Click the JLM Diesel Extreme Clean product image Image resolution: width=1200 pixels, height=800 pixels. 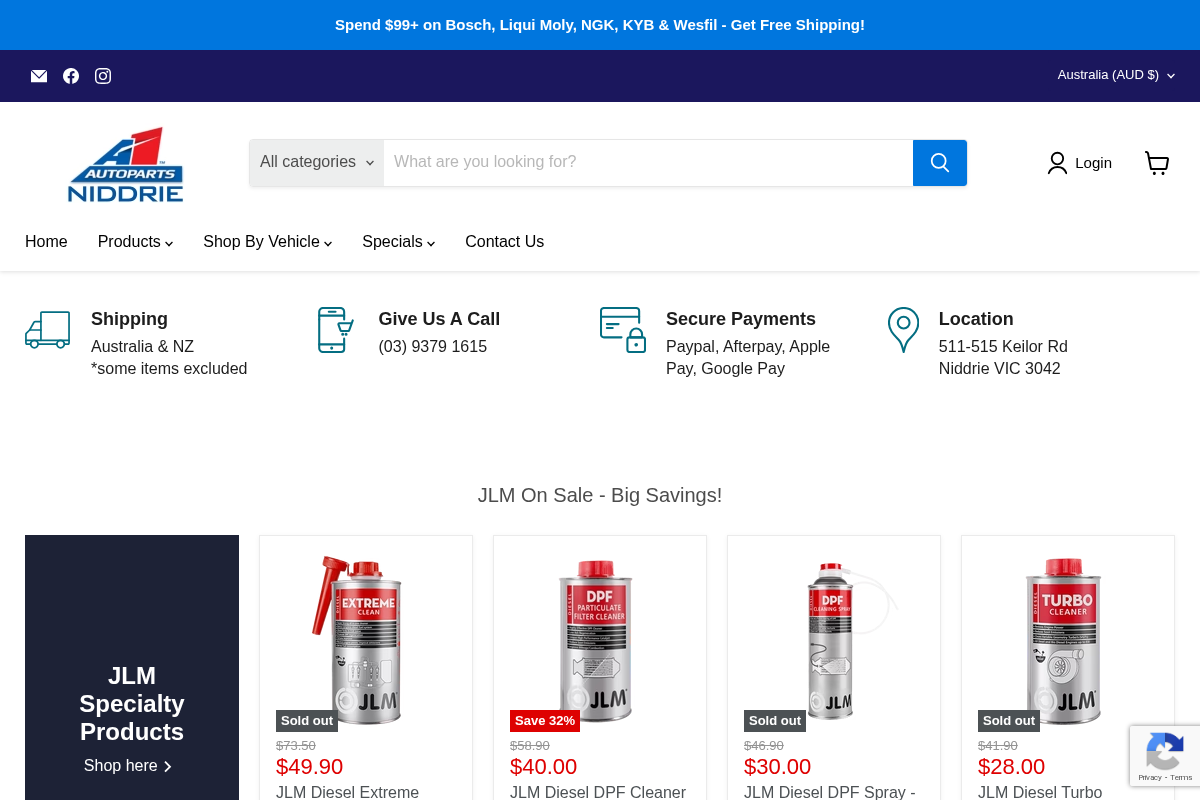click(x=365, y=640)
